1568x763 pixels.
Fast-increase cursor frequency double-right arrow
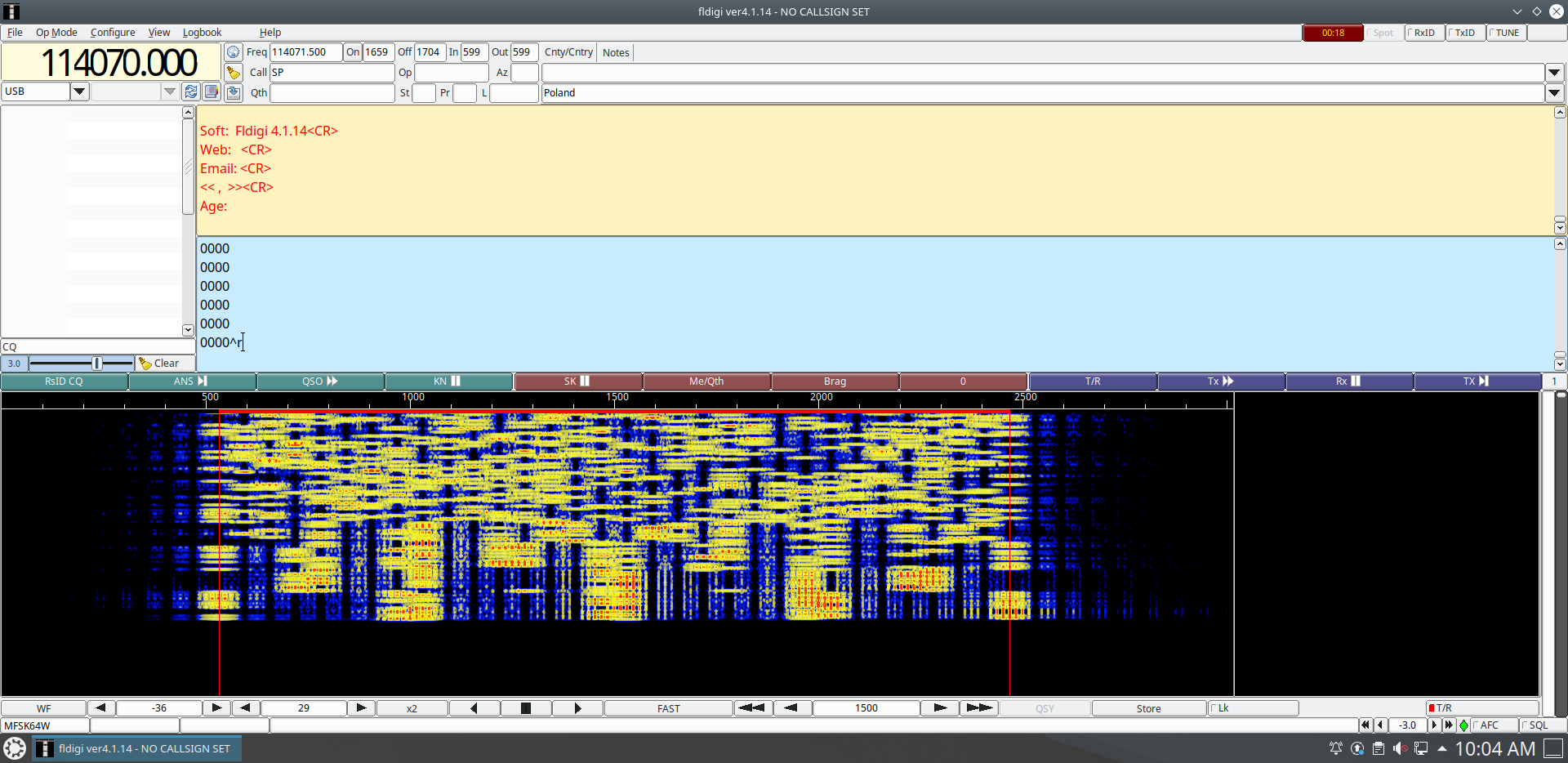pyautogui.click(x=979, y=708)
